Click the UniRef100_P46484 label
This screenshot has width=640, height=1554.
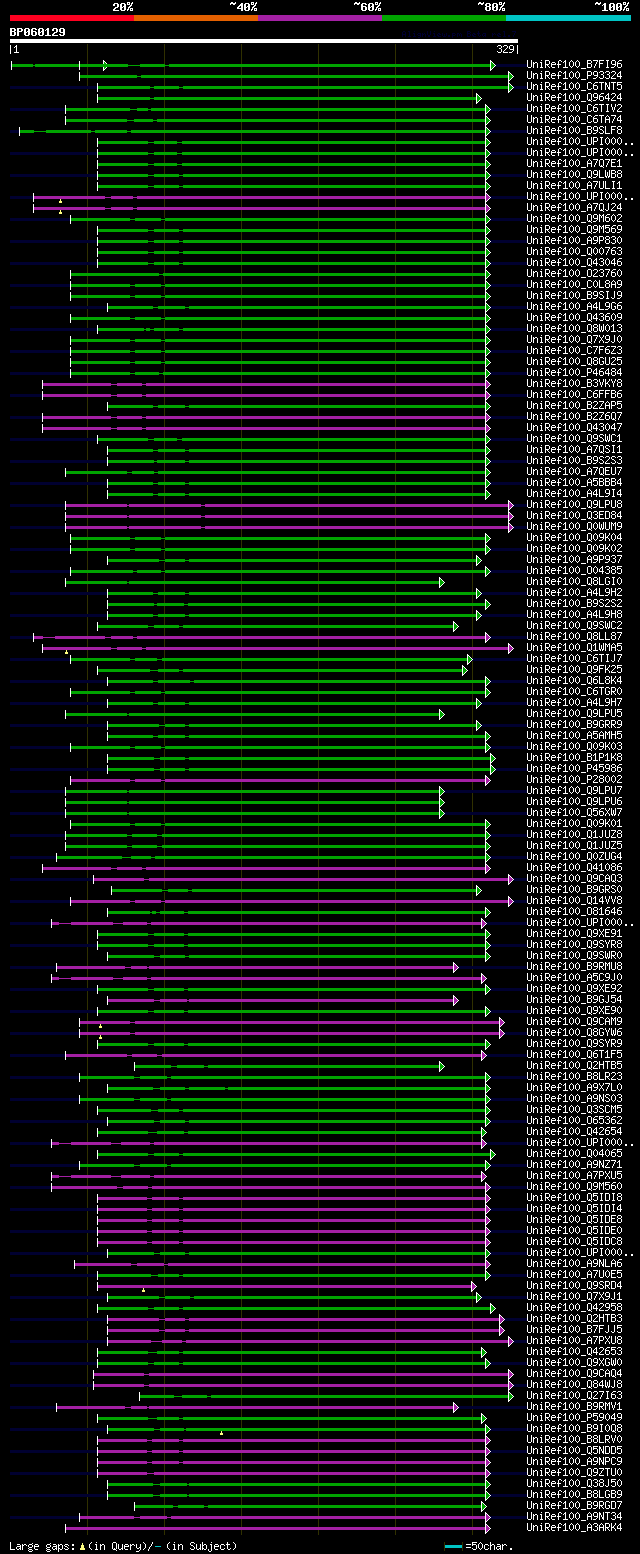click(574, 372)
